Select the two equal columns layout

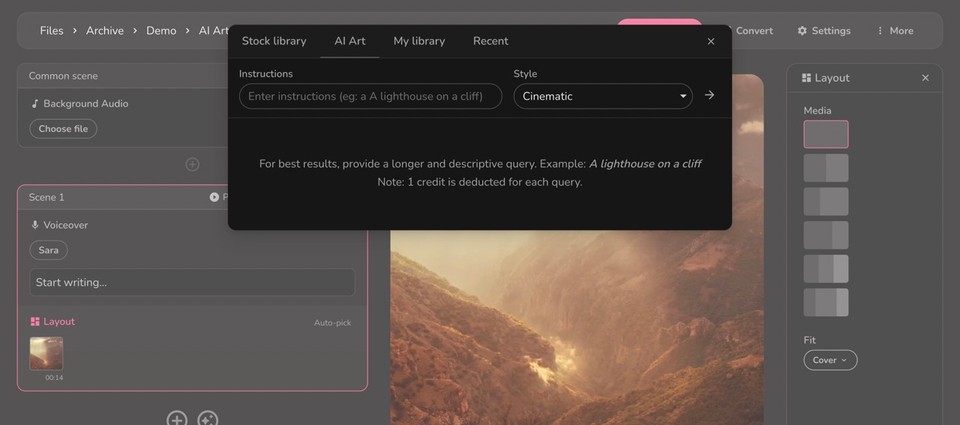[826, 168]
